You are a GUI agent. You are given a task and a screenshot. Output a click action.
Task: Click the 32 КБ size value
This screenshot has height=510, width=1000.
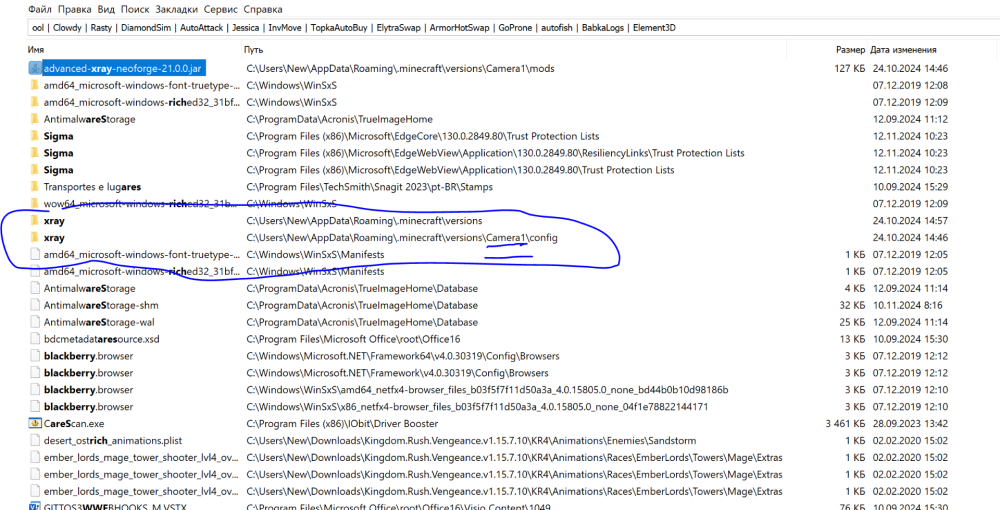coord(853,305)
